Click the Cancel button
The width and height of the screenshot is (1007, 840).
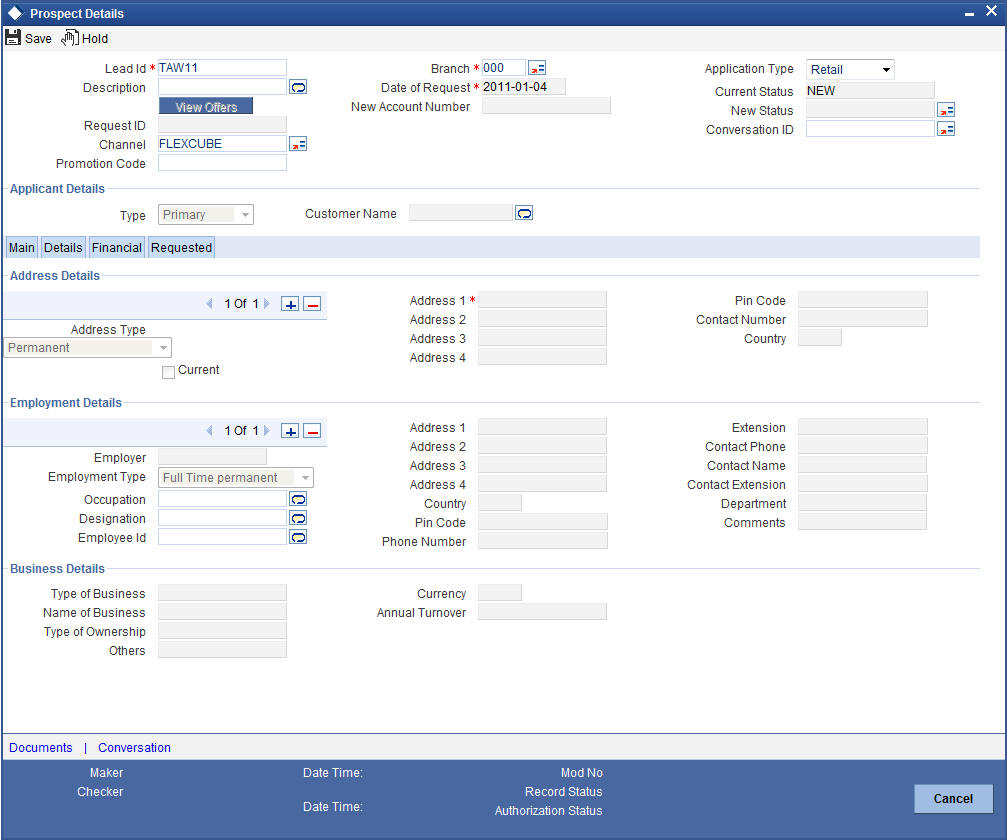(x=953, y=798)
